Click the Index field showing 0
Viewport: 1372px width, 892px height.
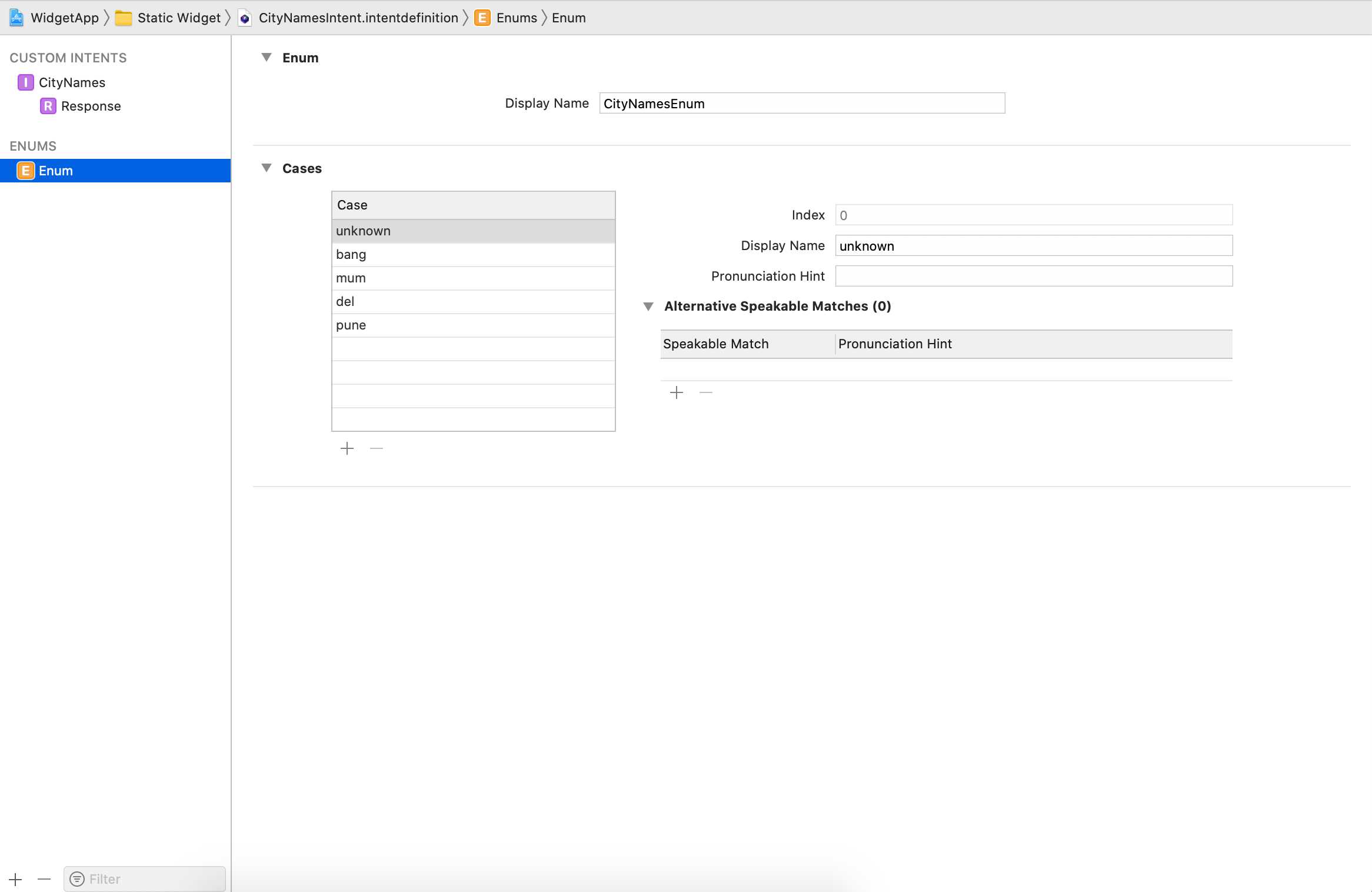(1034, 215)
